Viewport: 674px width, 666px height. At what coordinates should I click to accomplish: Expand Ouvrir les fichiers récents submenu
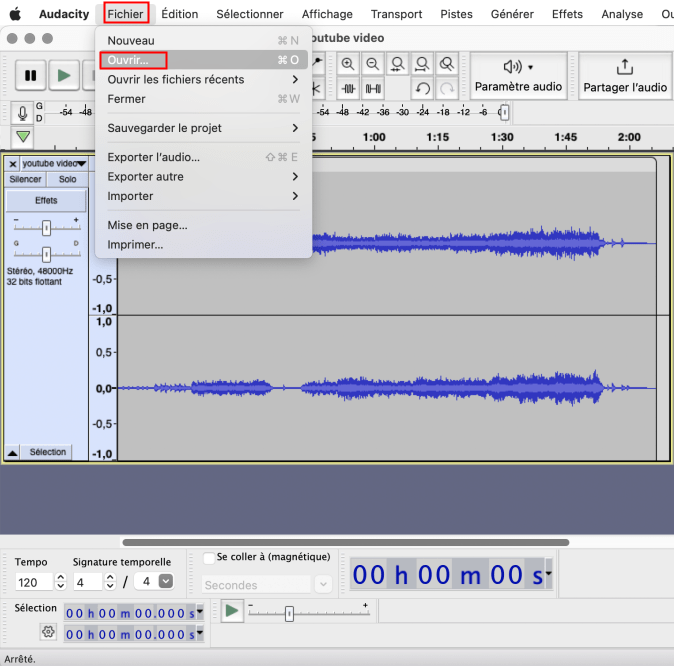click(202, 80)
